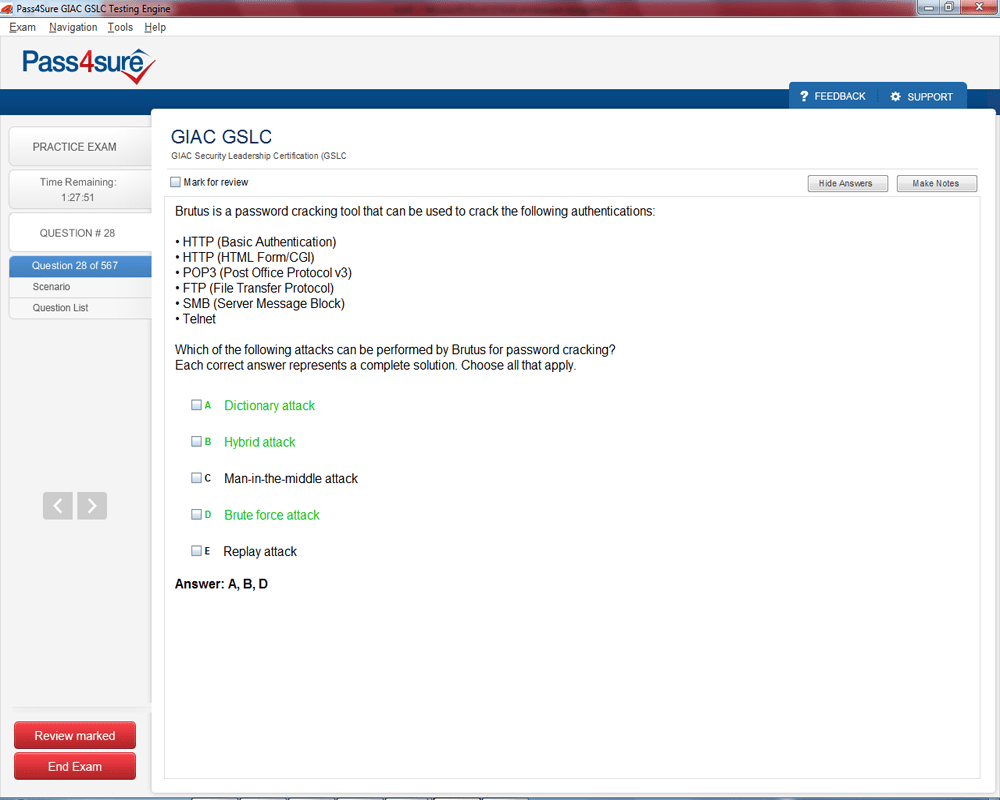Viewport: 1000px width, 800px height.
Task: Click the 'SMB (Server Message Block)' bullet
Action: click(260, 304)
